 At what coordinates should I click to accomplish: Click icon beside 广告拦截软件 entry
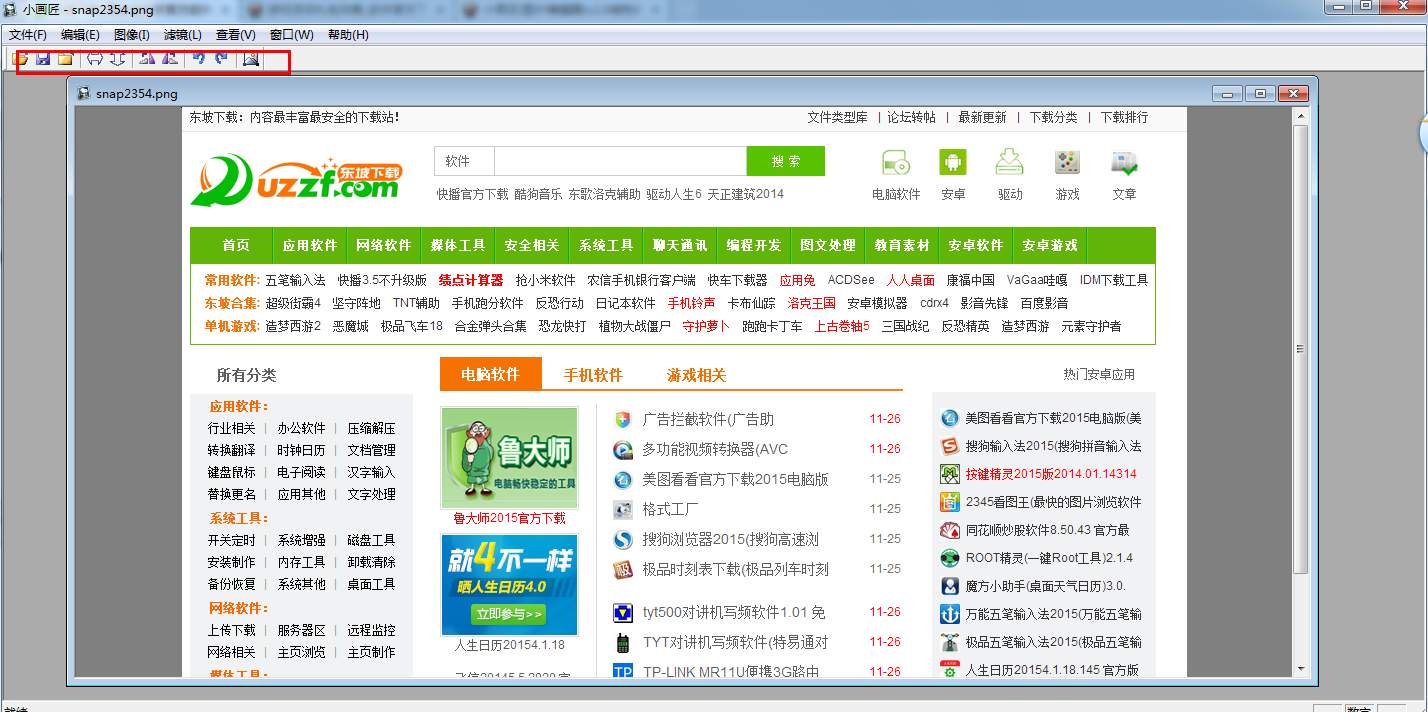(x=623, y=419)
